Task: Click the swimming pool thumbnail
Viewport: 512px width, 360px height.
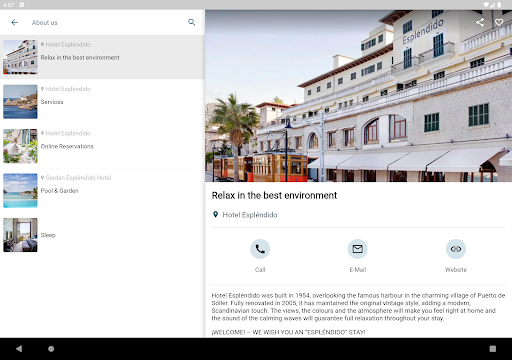Action: click(20, 190)
